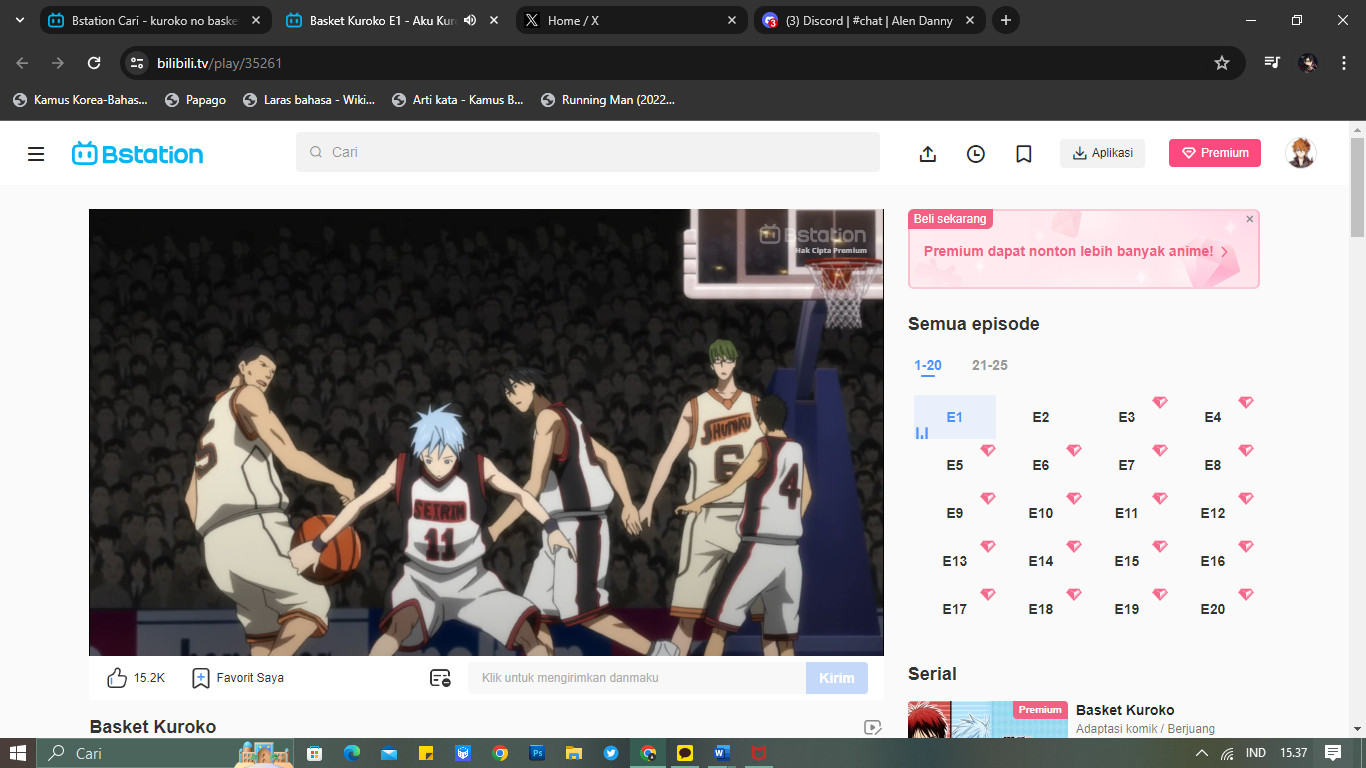Close the premium promo banner

(1249, 219)
